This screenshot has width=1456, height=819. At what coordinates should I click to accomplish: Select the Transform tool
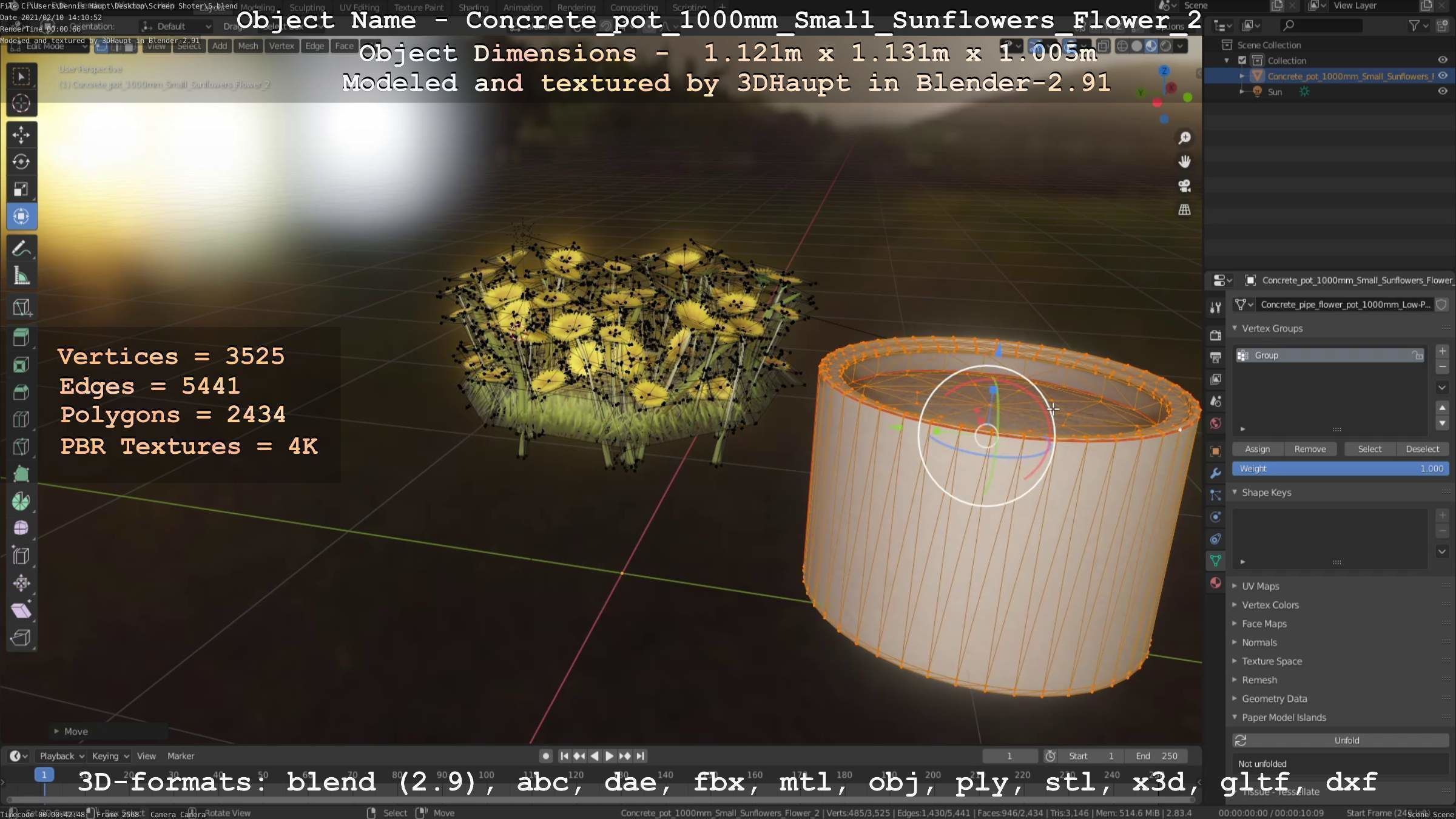click(21, 216)
